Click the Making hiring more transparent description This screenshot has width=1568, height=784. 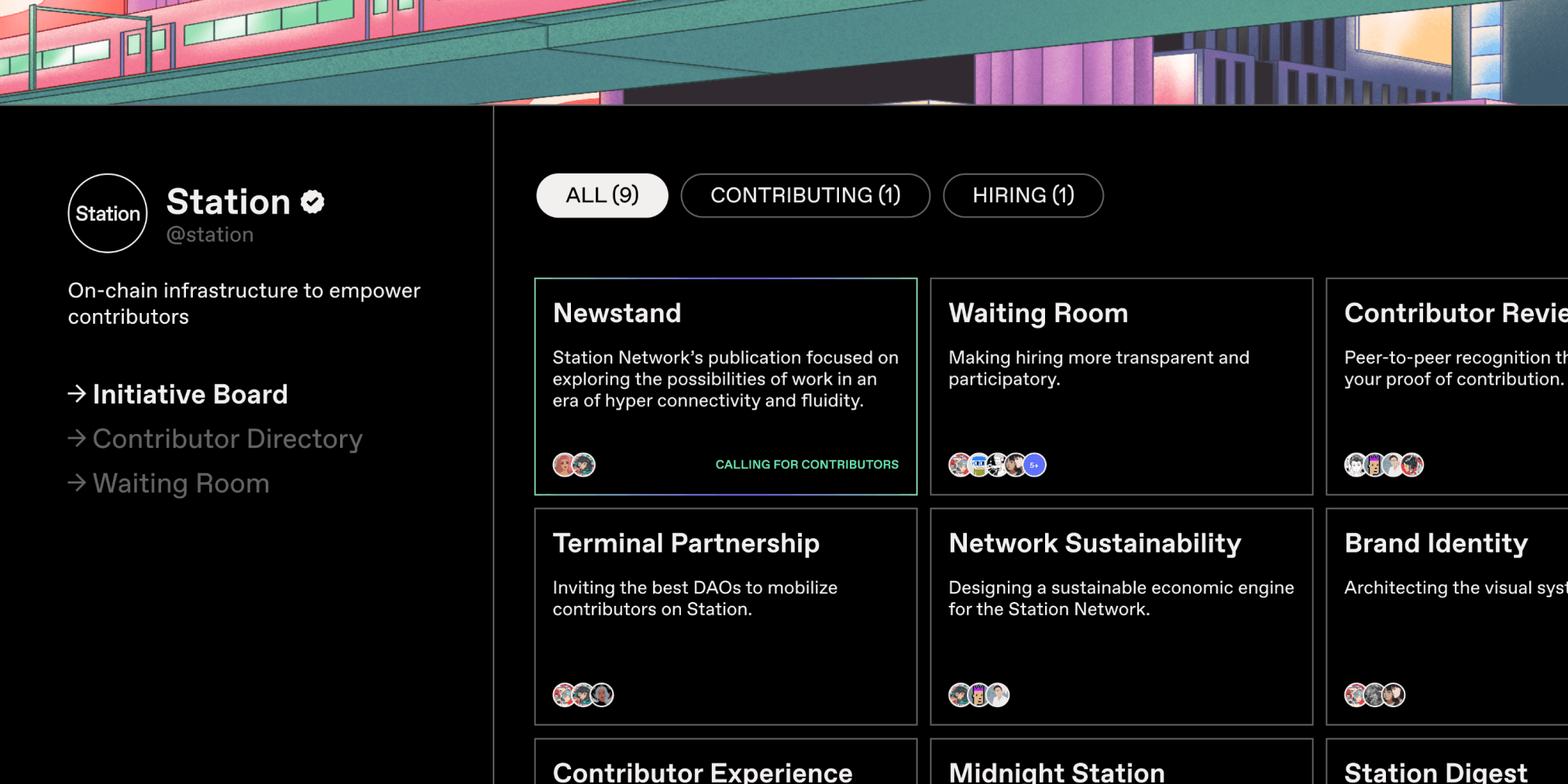click(x=1099, y=368)
